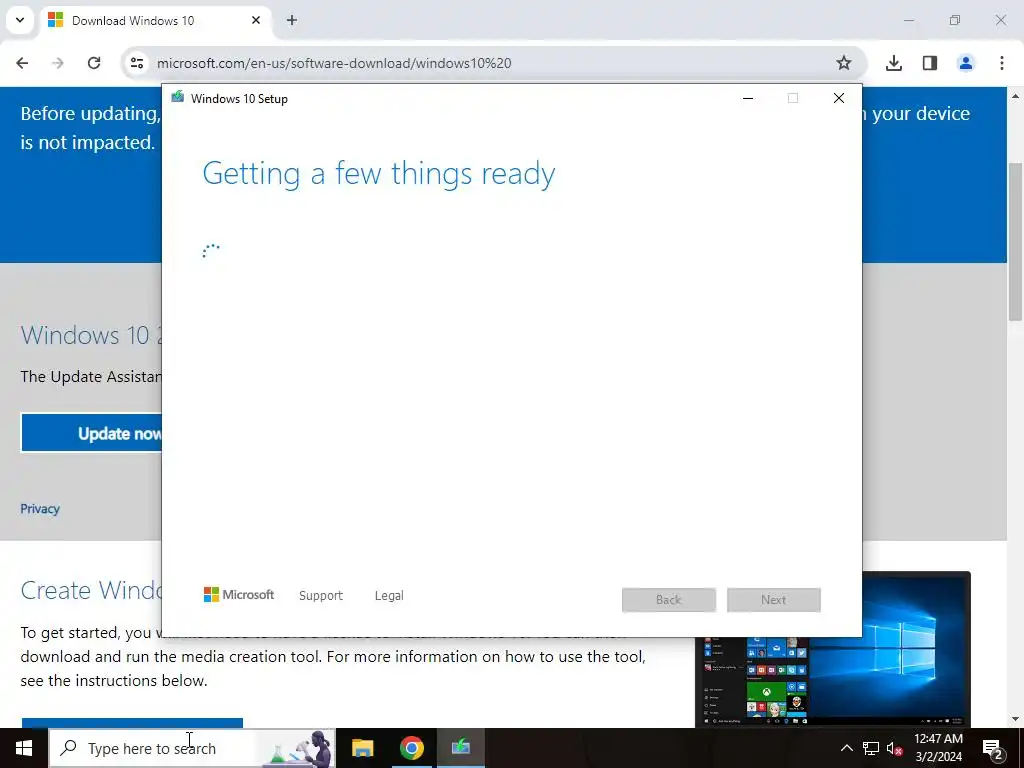Toggle Chrome side panel icon
Viewport: 1024px width, 768px height.
(930, 63)
